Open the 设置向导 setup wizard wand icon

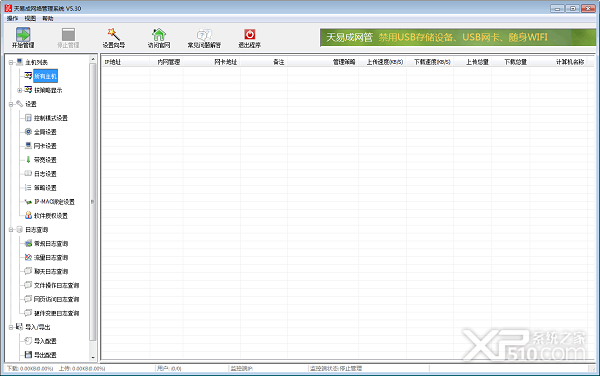pos(113,34)
